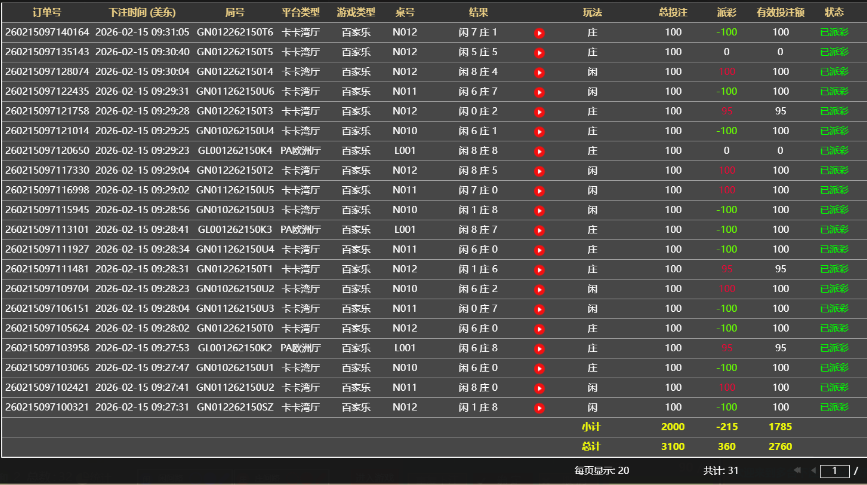Open order number 260215097122435

point(46,91)
